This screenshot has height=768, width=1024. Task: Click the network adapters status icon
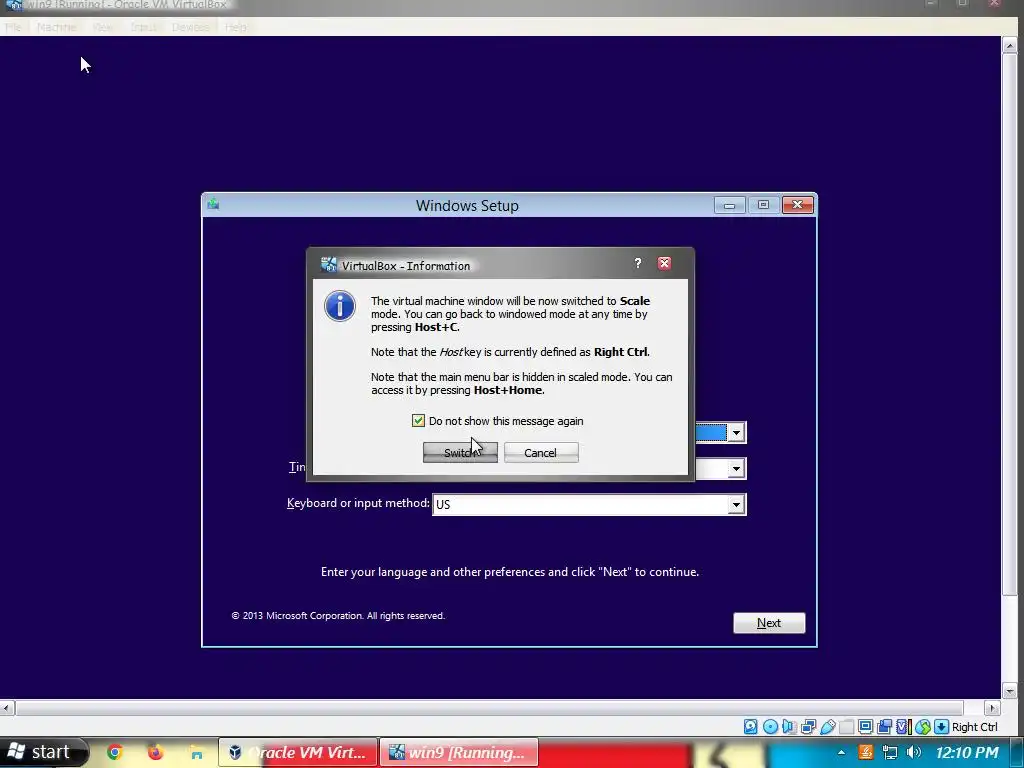click(808, 727)
